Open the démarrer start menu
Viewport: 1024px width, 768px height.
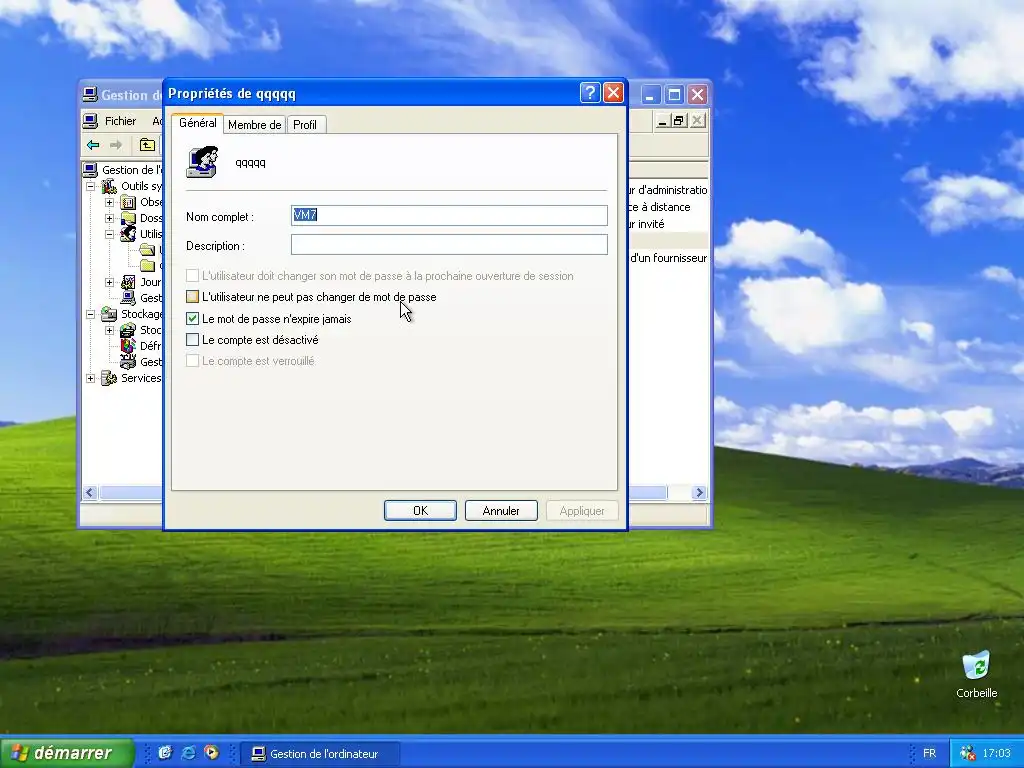67,753
